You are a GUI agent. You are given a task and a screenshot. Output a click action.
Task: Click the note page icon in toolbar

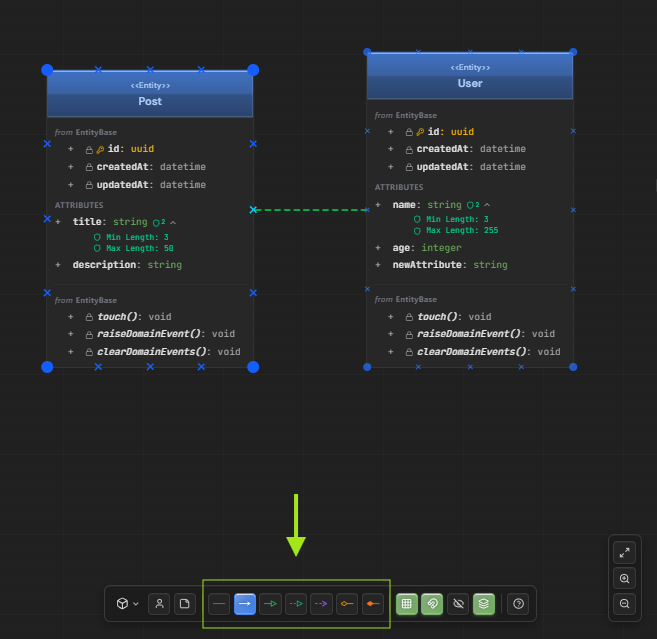(x=185, y=604)
